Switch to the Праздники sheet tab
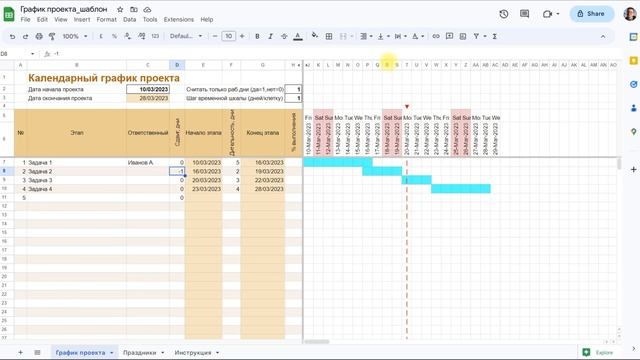Viewport: 640px width, 360px height. click(140, 352)
